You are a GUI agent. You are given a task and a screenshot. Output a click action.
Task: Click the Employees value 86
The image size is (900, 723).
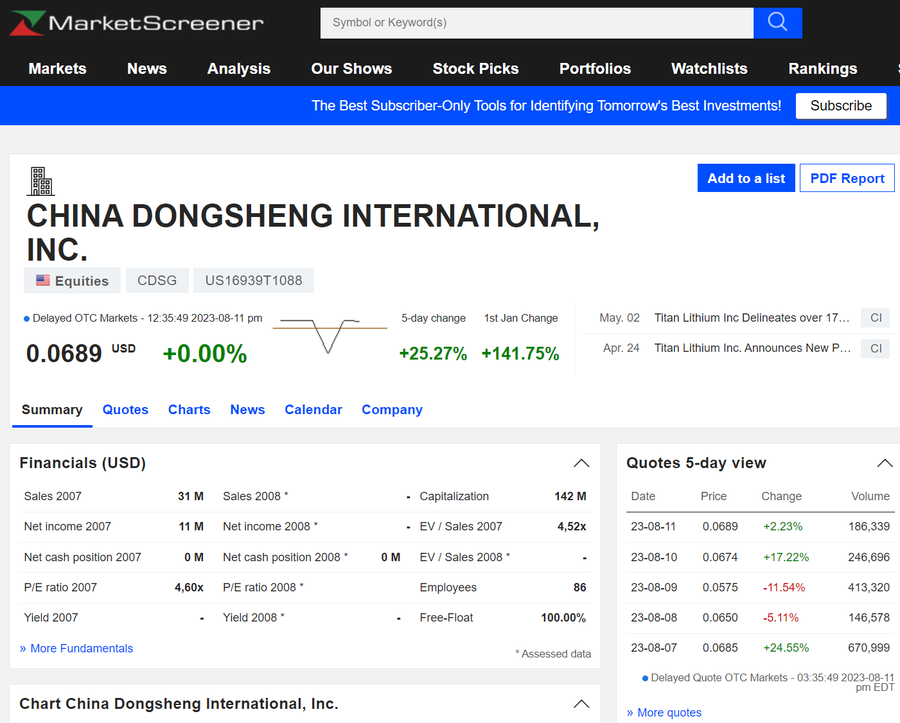580,588
